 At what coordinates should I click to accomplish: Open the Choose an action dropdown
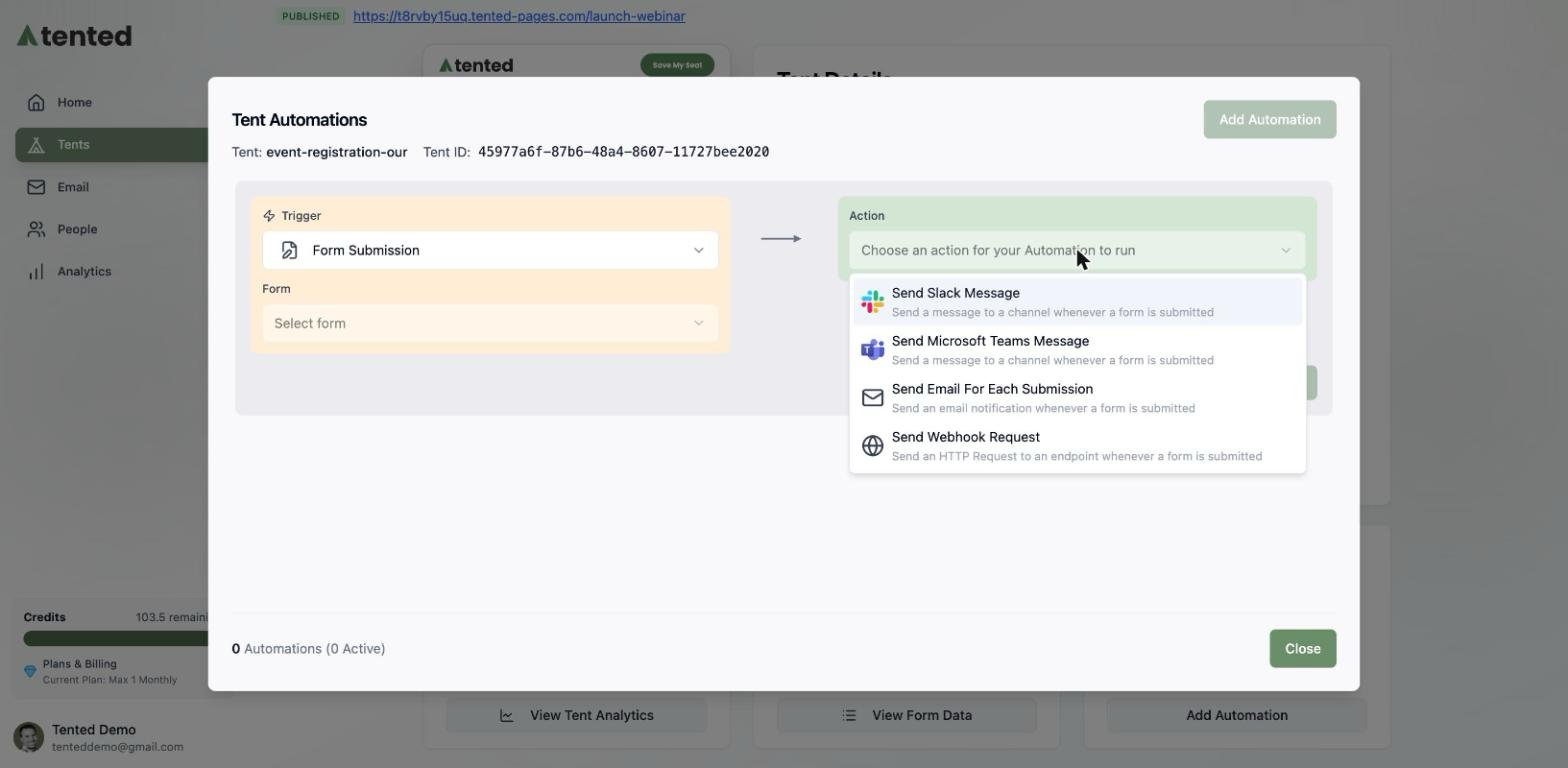tap(1077, 250)
